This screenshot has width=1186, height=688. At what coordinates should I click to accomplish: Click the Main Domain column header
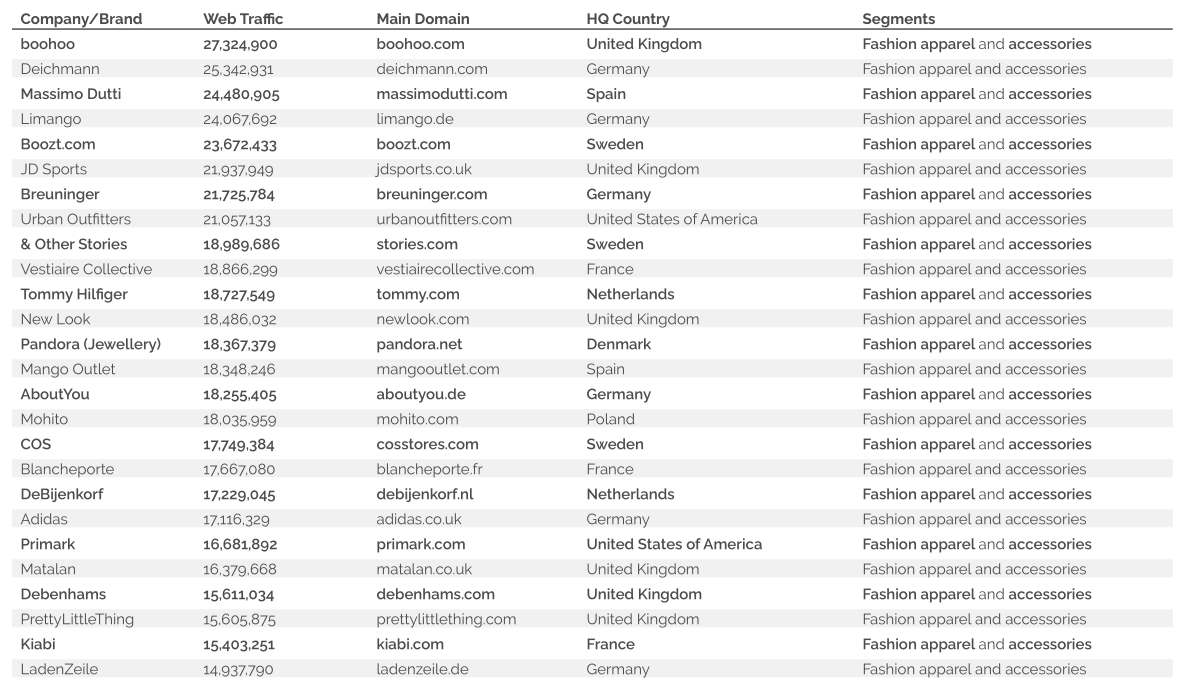[x=423, y=19]
